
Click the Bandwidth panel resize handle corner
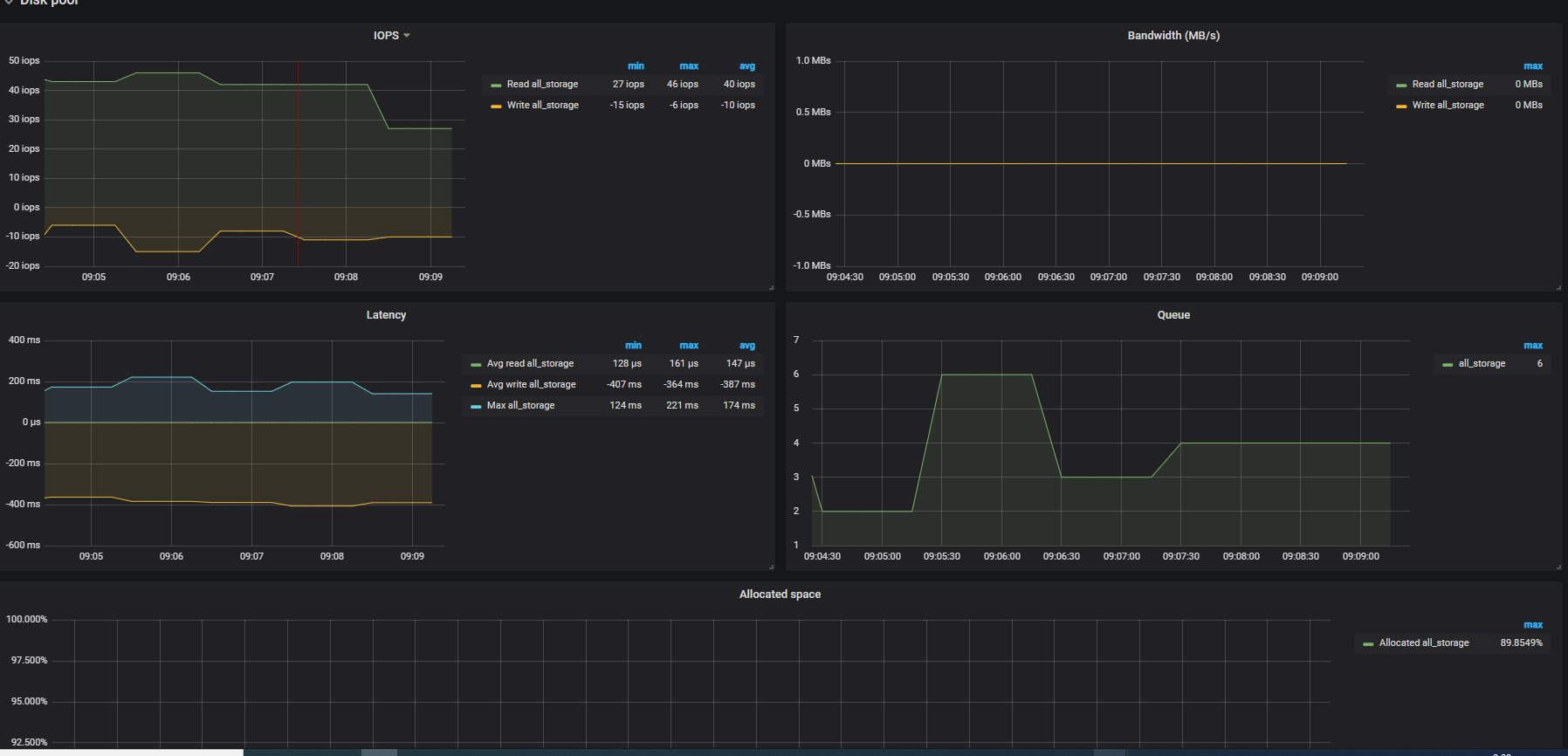[x=1558, y=287]
